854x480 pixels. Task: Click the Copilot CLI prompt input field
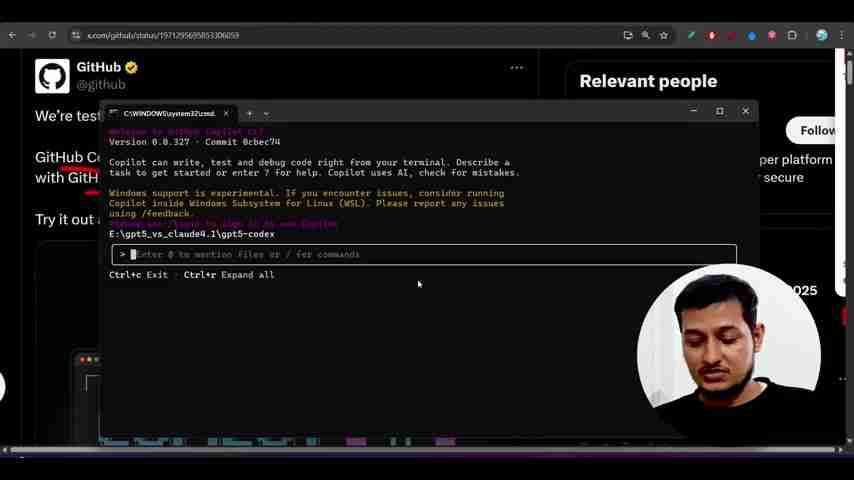[x=424, y=254]
